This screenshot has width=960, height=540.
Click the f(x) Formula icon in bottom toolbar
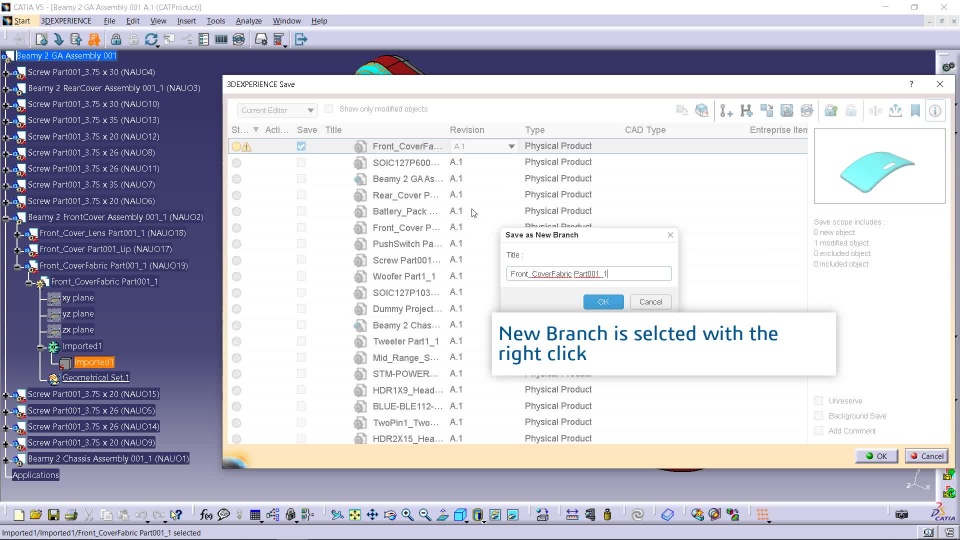(x=206, y=515)
